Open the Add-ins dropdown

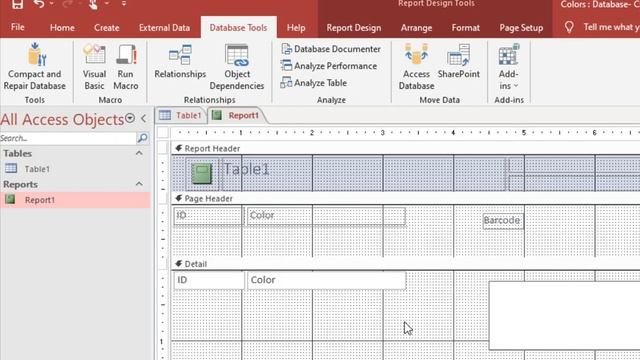(509, 67)
